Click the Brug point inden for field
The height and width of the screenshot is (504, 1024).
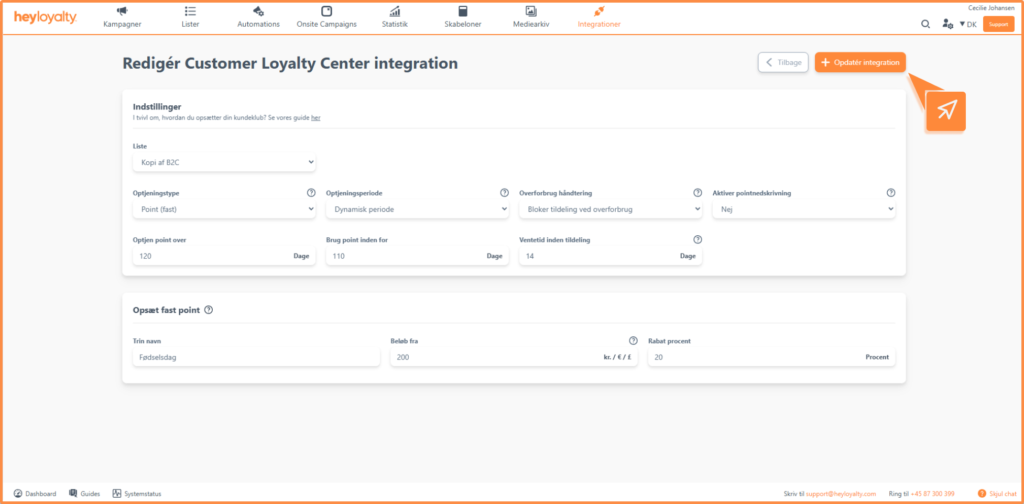pos(417,257)
